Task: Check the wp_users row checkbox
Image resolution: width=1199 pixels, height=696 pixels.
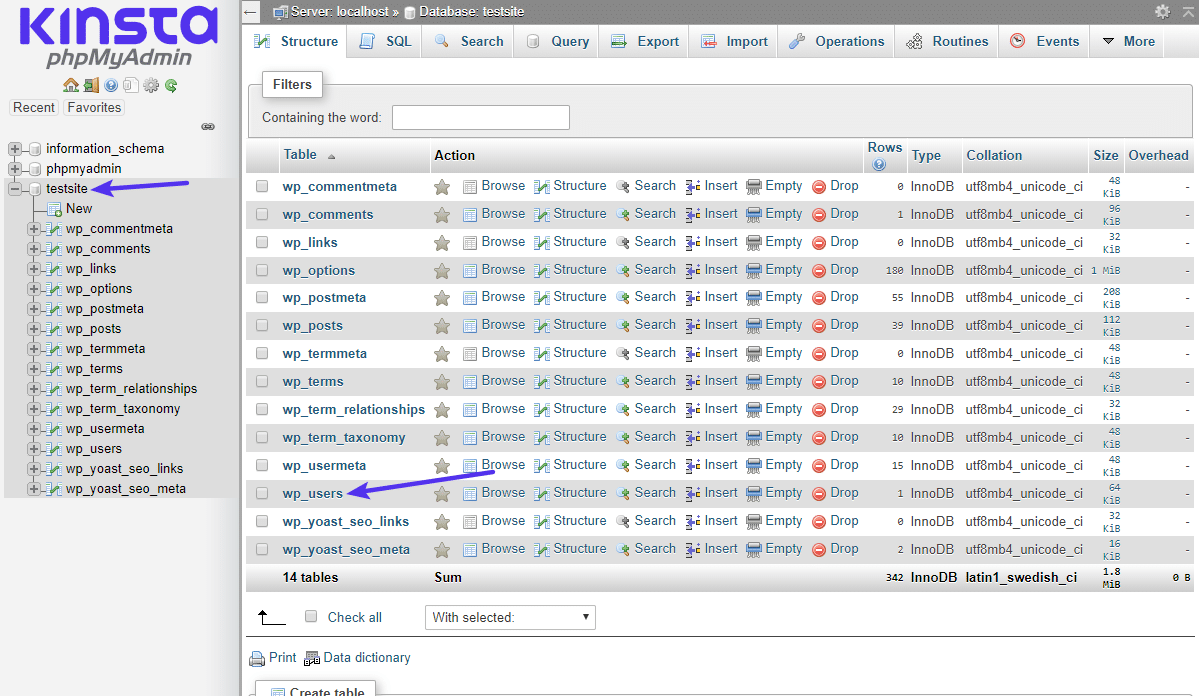Action: 262,492
